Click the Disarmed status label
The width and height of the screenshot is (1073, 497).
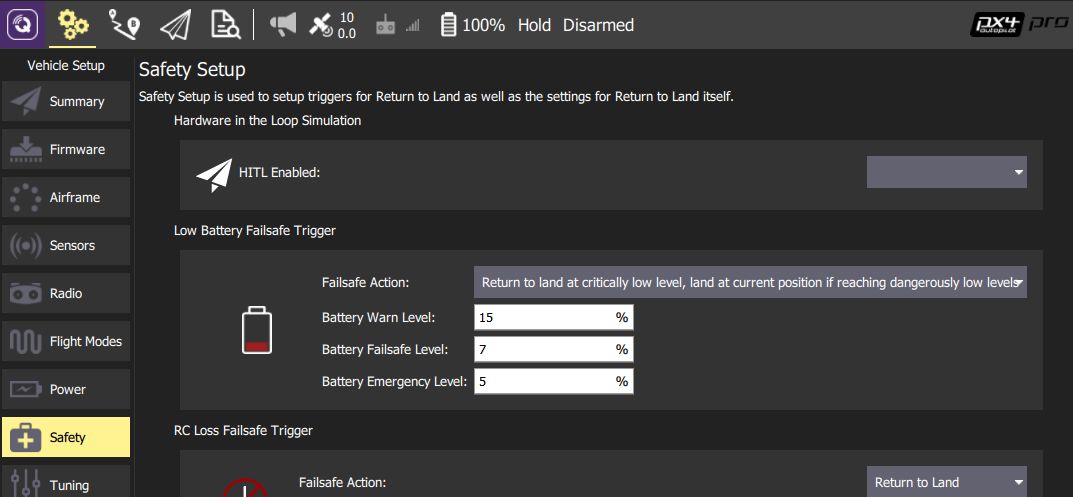[x=598, y=25]
